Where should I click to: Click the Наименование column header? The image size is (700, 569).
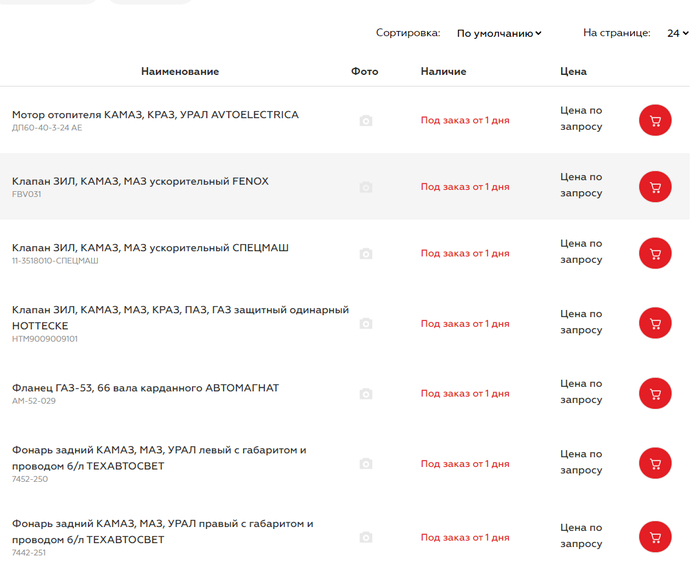[180, 71]
